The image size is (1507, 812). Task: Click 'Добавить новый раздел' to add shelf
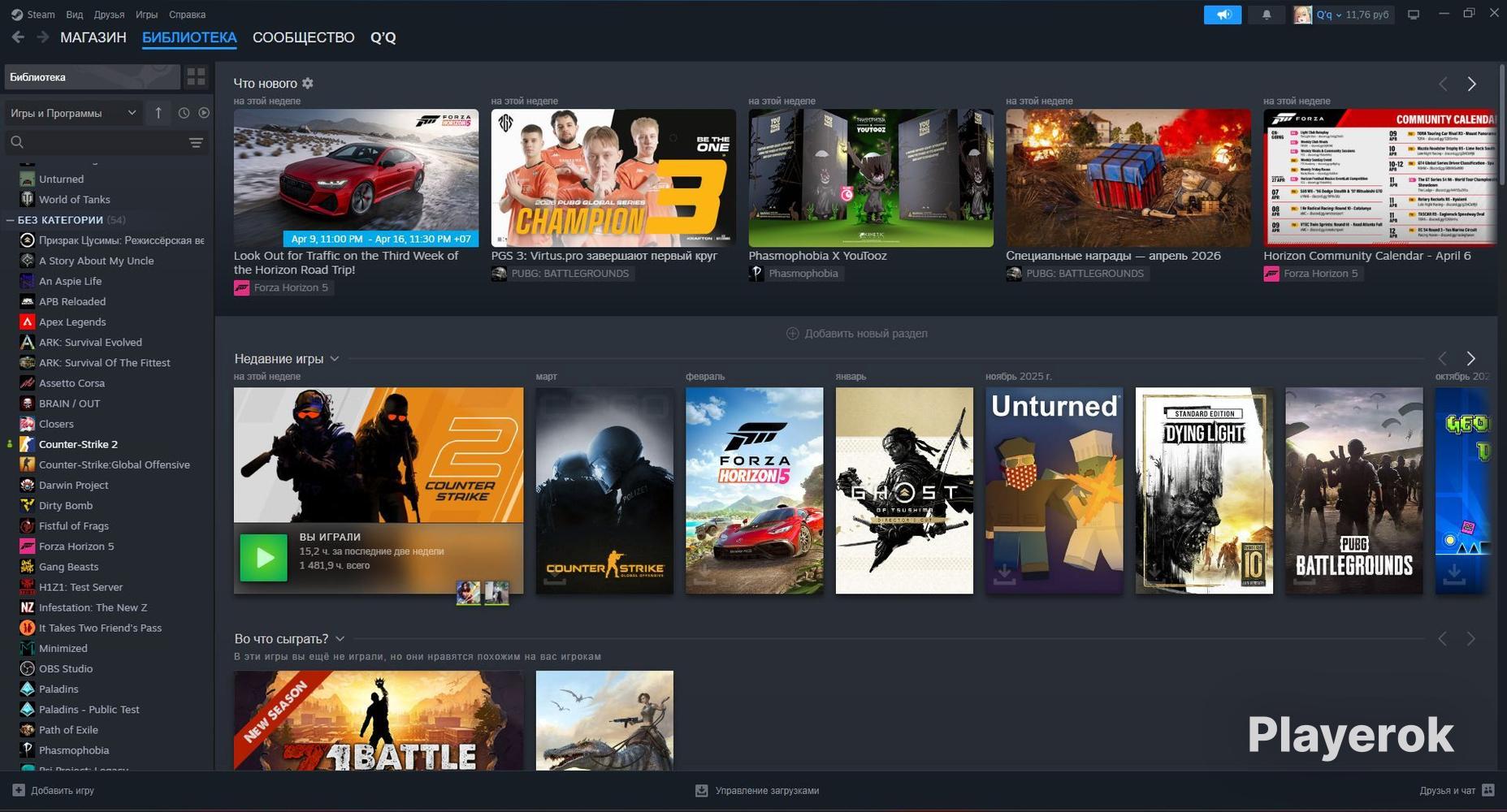click(857, 334)
